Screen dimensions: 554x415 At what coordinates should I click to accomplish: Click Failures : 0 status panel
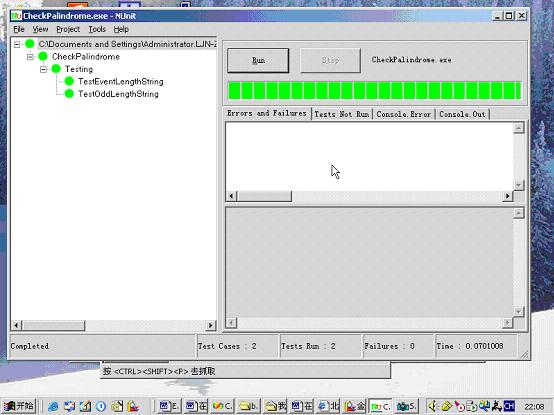(x=398, y=346)
